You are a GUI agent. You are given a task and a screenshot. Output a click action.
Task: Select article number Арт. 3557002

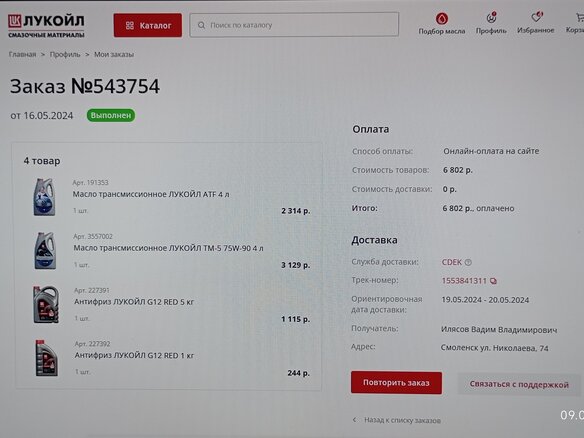click(93, 237)
